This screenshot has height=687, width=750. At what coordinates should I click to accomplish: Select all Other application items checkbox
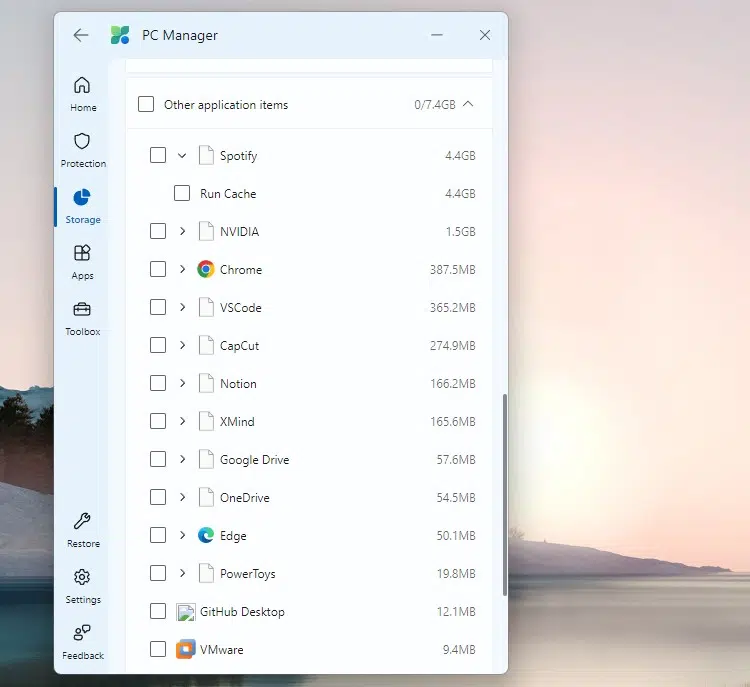coord(146,105)
